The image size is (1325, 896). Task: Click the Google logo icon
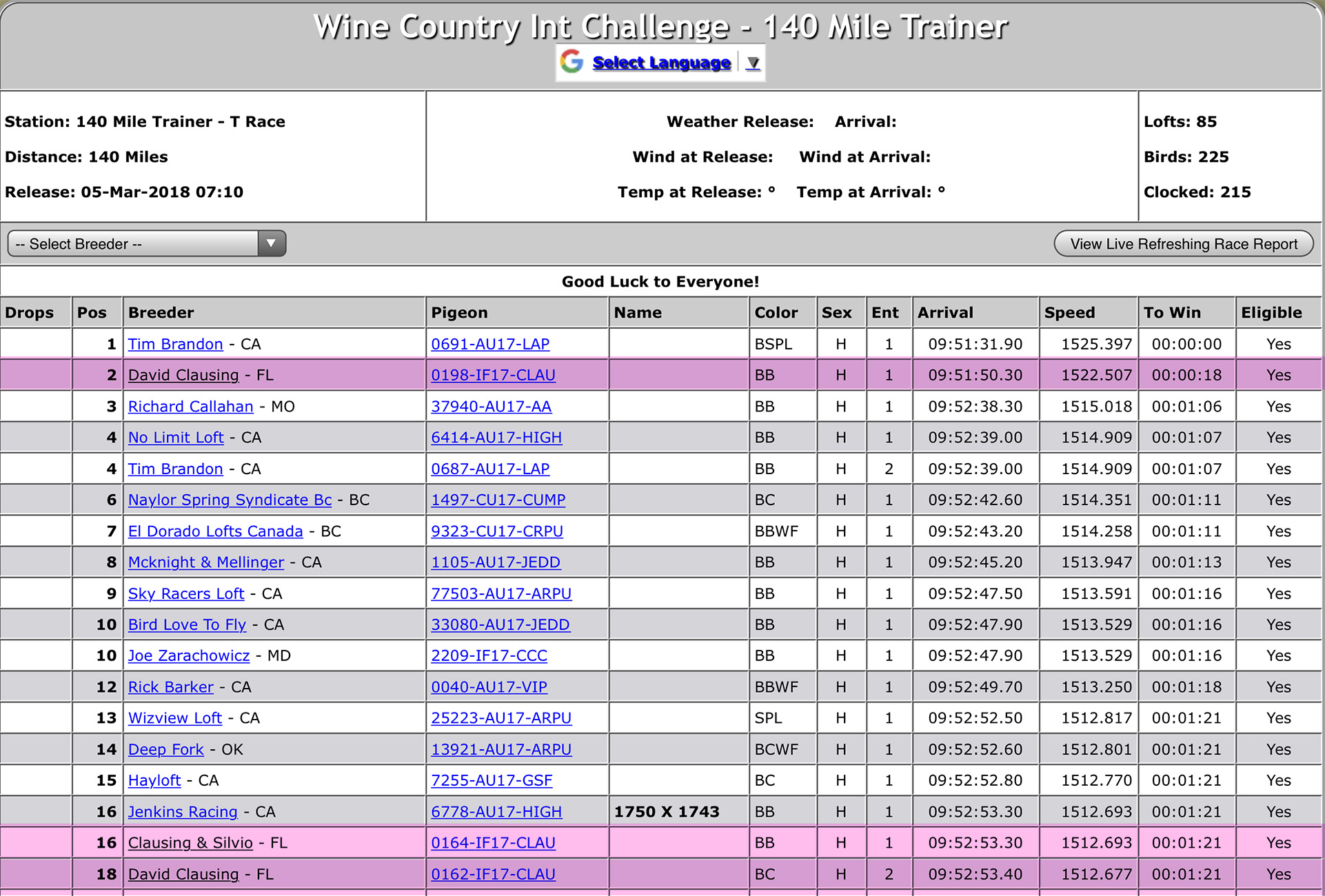click(x=572, y=62)
